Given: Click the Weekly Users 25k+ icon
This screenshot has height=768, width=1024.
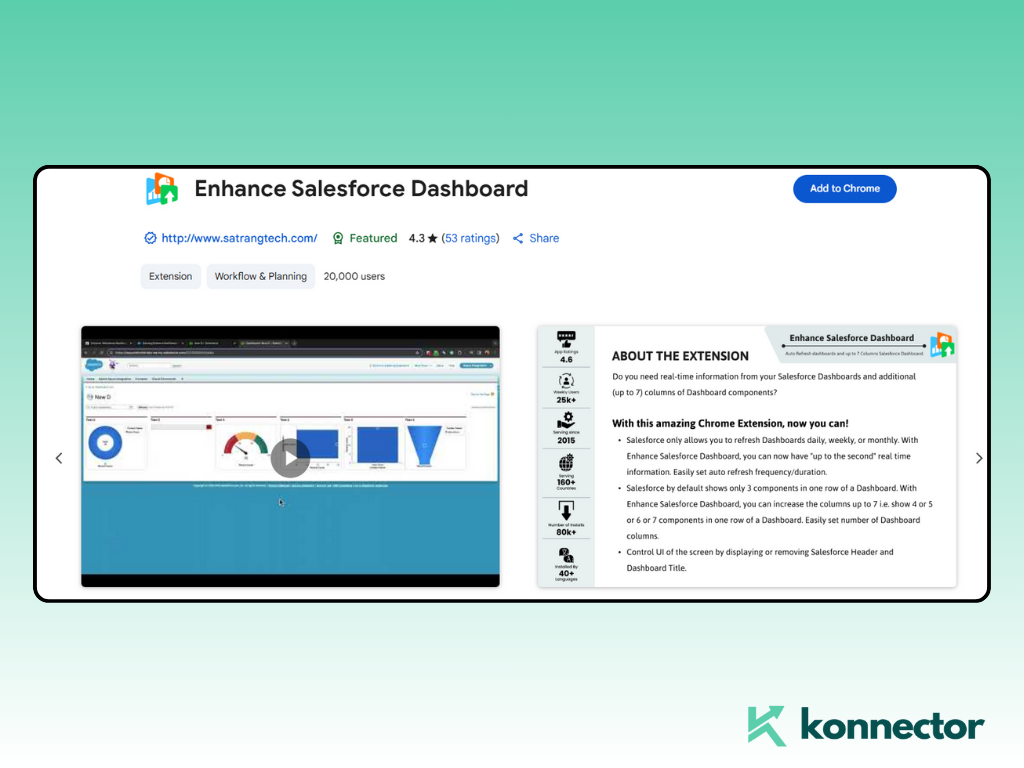Looking at the screenshot, I should point(566,381).
